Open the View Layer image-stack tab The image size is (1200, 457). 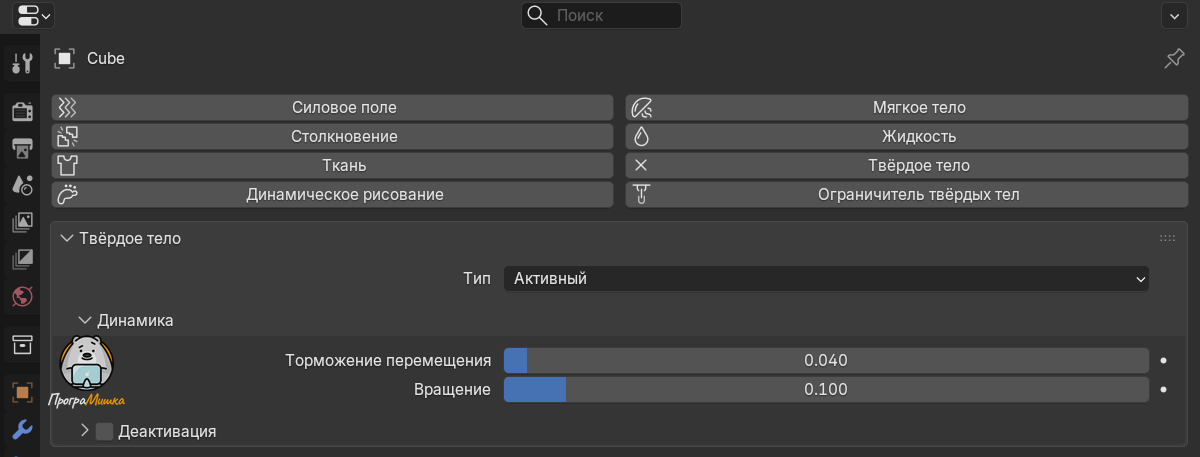click(22, 222)
